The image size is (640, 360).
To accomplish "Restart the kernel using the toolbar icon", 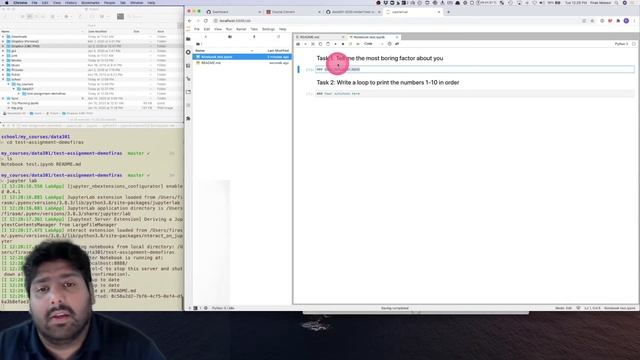I will [x=350, y=44].
